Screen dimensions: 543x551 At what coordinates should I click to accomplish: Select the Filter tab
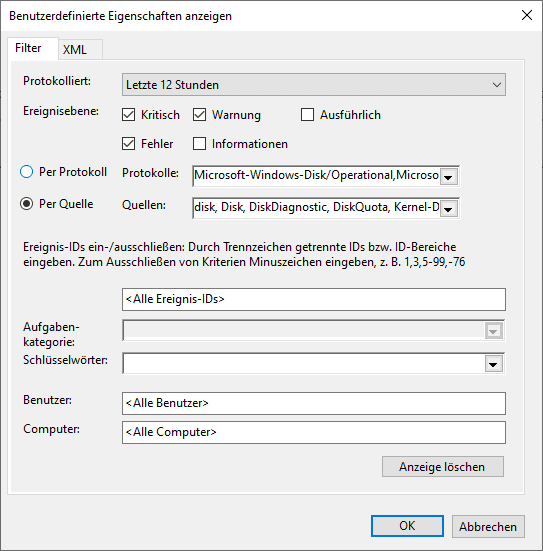click(x=33, y=48)
